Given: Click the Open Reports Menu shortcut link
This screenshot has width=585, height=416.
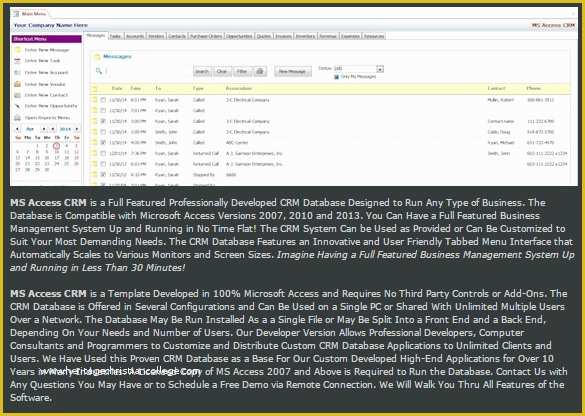Looking at the screenshot, I should click(x=47, y=118).
